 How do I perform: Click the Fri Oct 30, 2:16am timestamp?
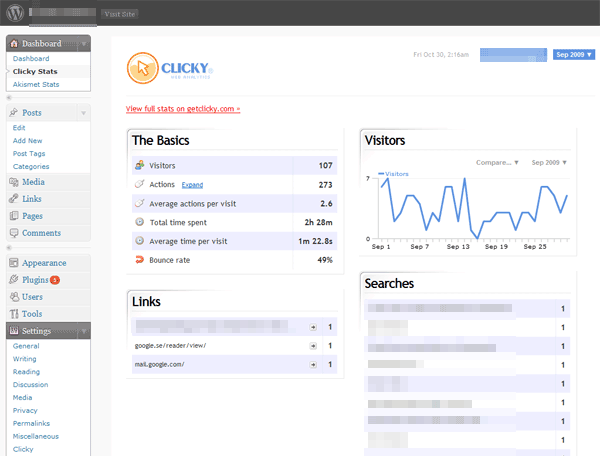point(441,55)
